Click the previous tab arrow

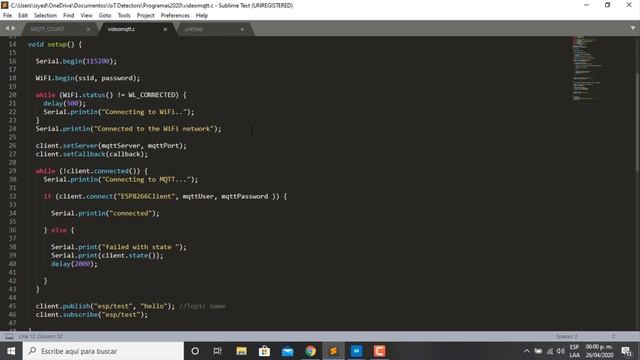pos(7,28)
